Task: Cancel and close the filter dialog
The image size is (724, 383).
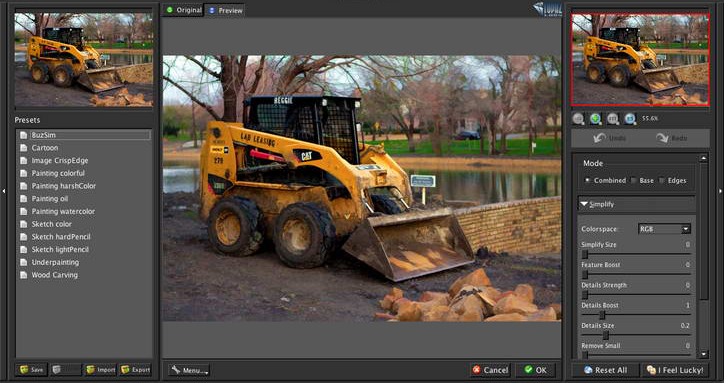Action: click(x=490, y=370)
